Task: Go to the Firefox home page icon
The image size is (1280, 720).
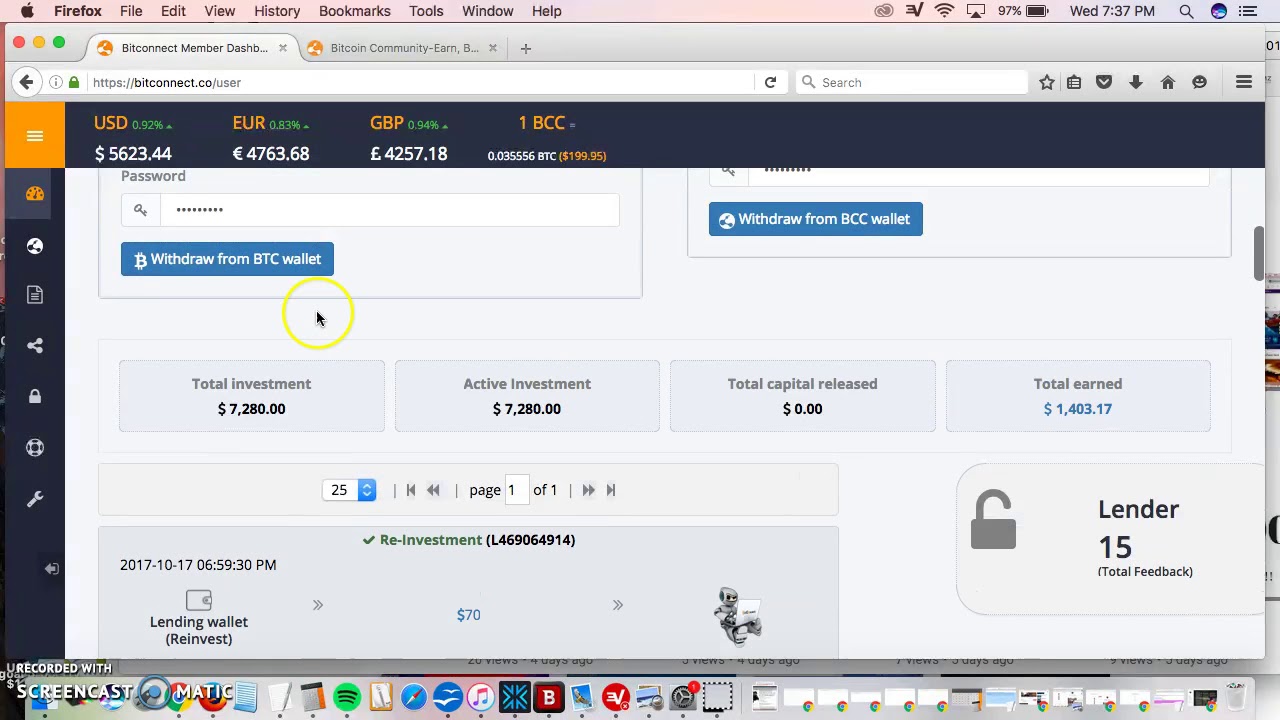Action: tap(1167, 82)
